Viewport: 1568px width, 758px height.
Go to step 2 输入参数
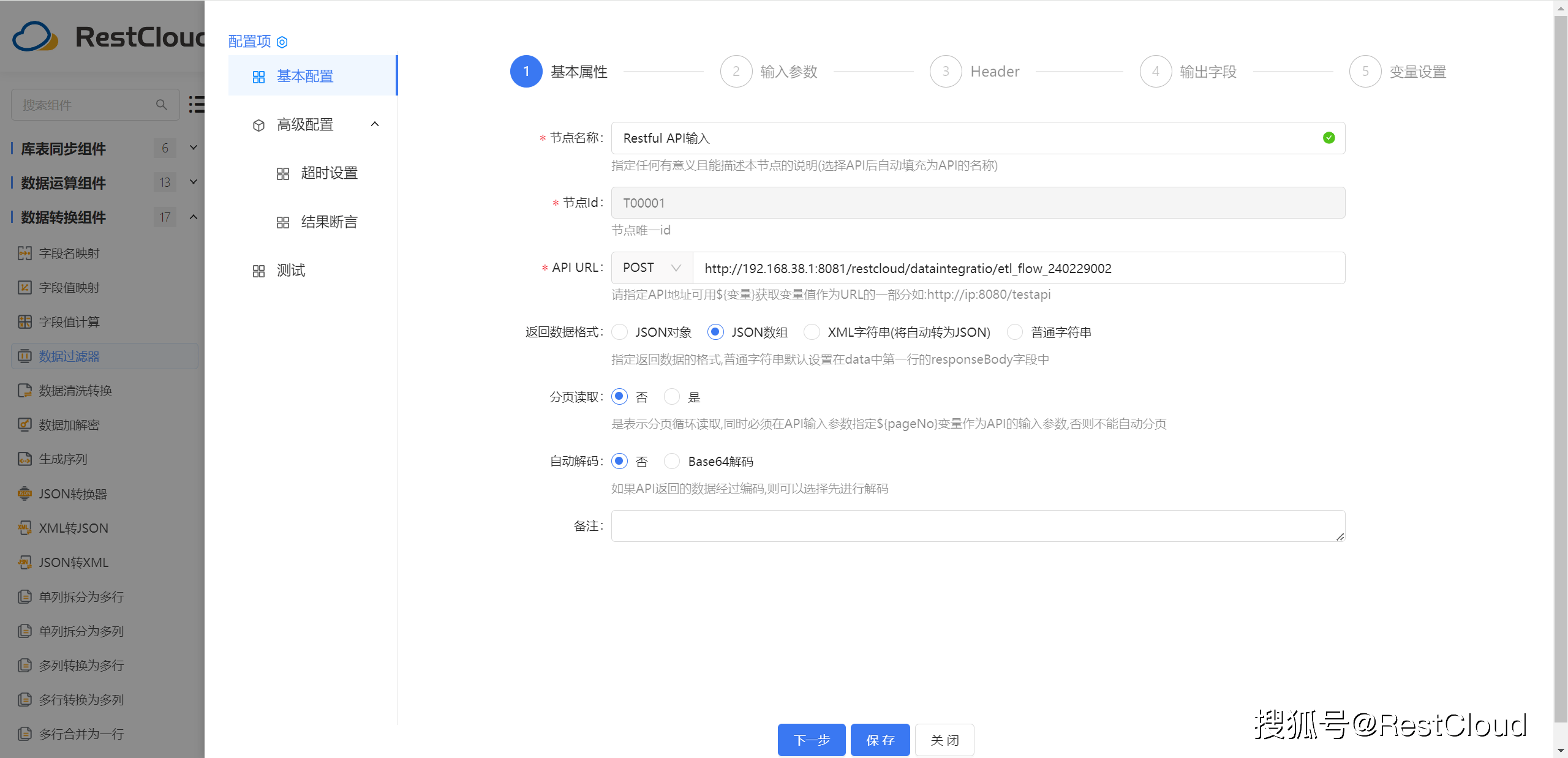[769, 72]
